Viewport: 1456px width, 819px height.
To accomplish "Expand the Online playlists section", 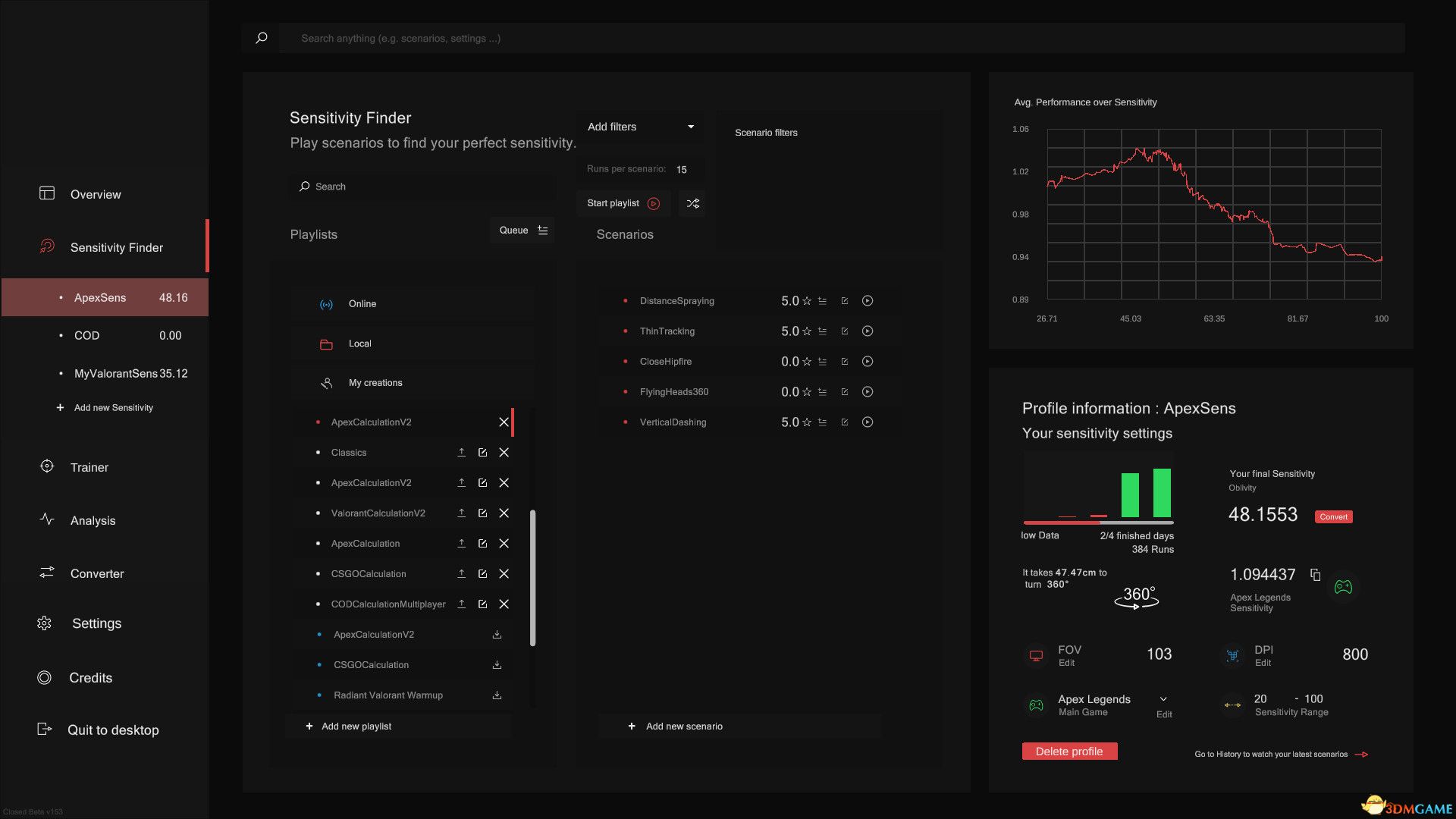I will [413, 304].
